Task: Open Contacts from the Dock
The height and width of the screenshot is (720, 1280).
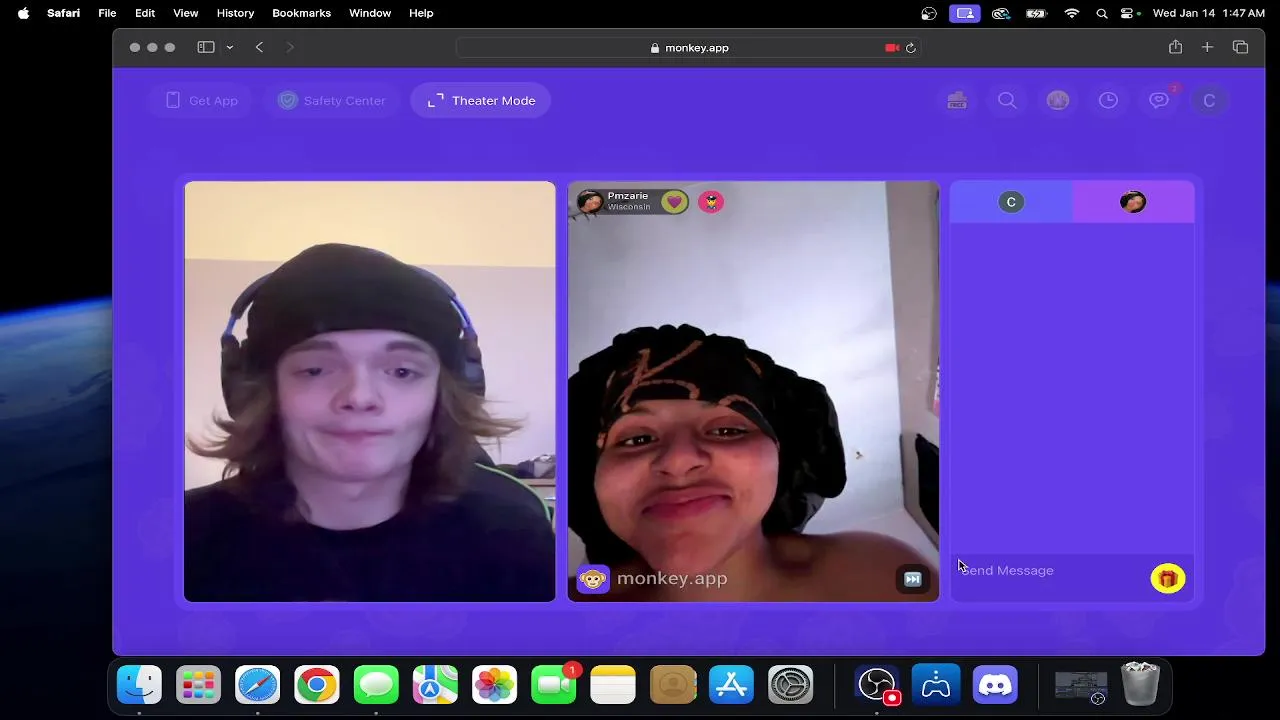Action: 672,685
